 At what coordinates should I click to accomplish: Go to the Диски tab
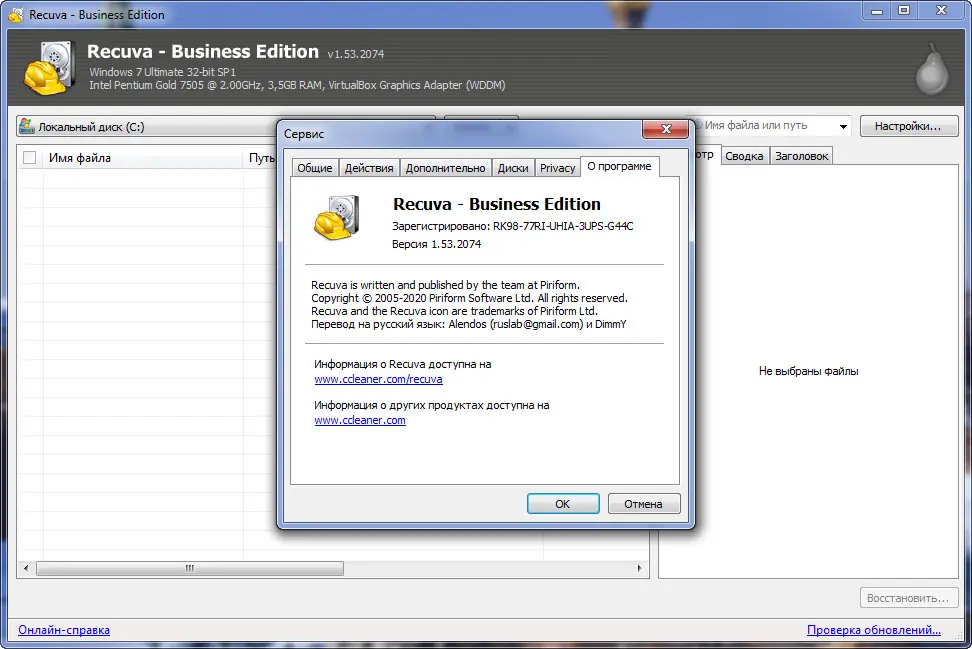(x=513, y=168)
